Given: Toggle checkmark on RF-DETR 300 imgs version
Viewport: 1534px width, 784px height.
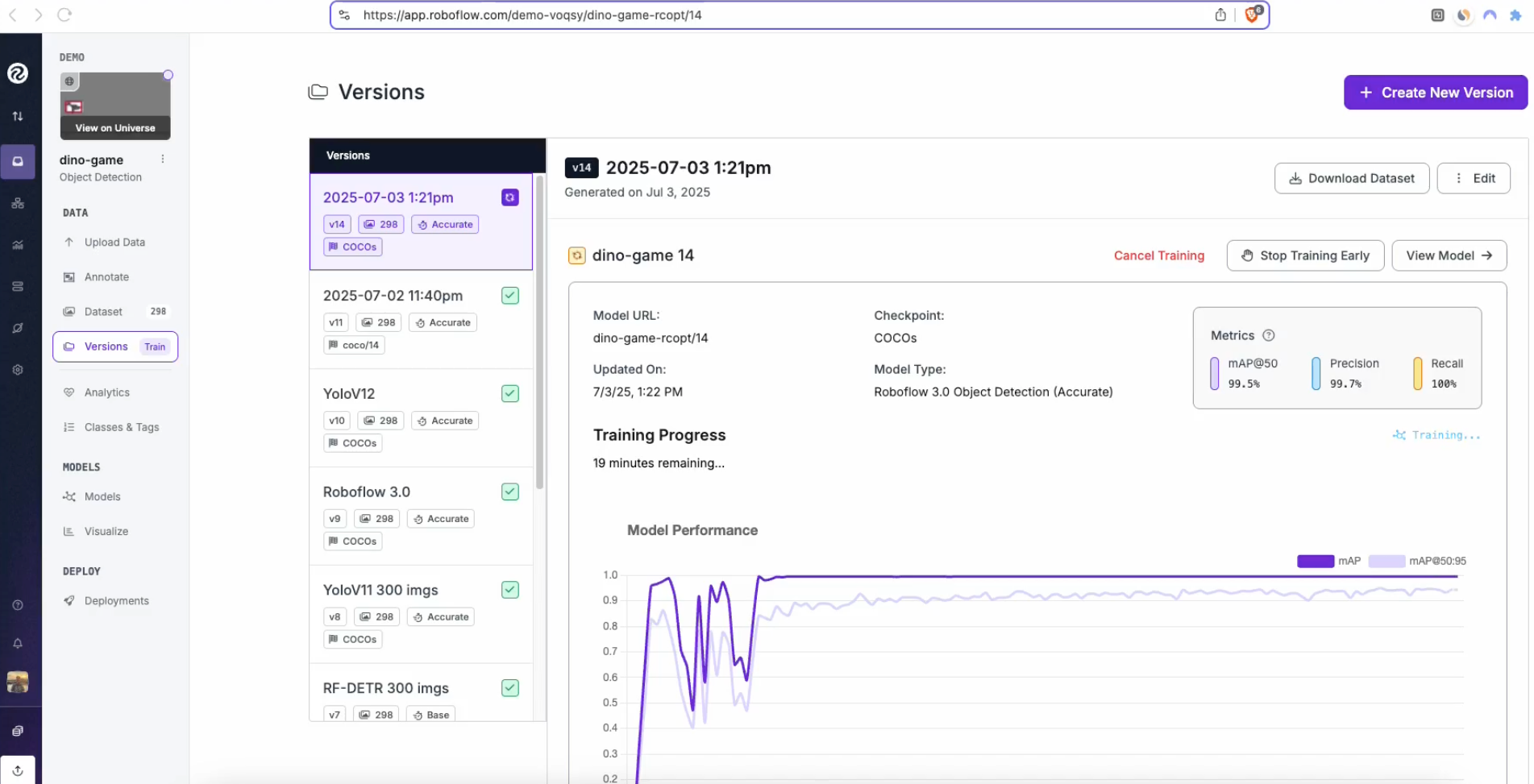Looking at the screenshot, I should pos(510,688).
